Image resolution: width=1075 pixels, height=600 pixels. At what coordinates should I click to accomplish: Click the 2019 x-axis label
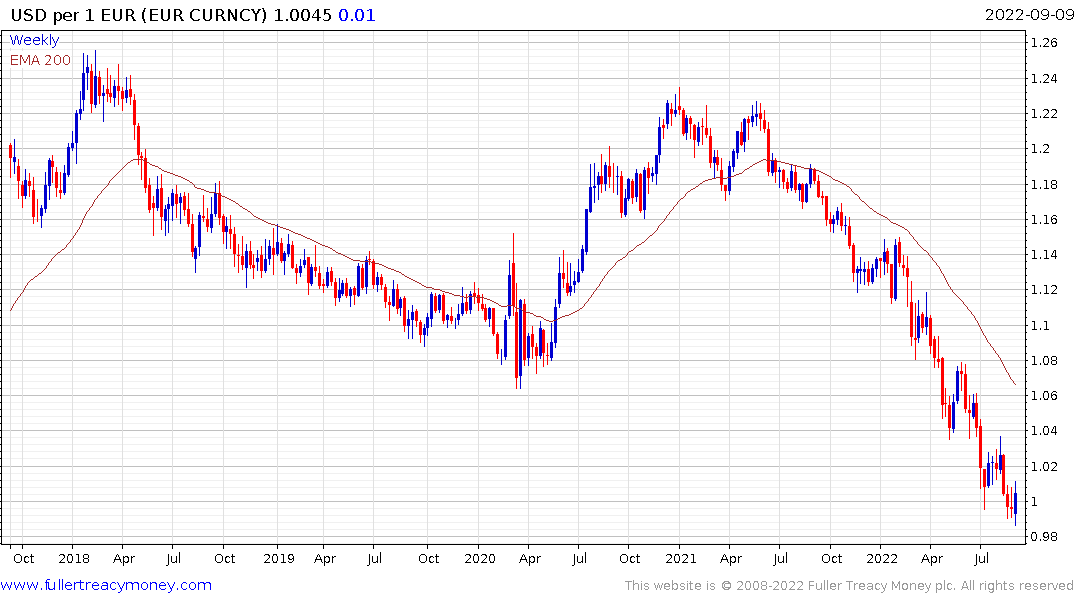(278, 558)
